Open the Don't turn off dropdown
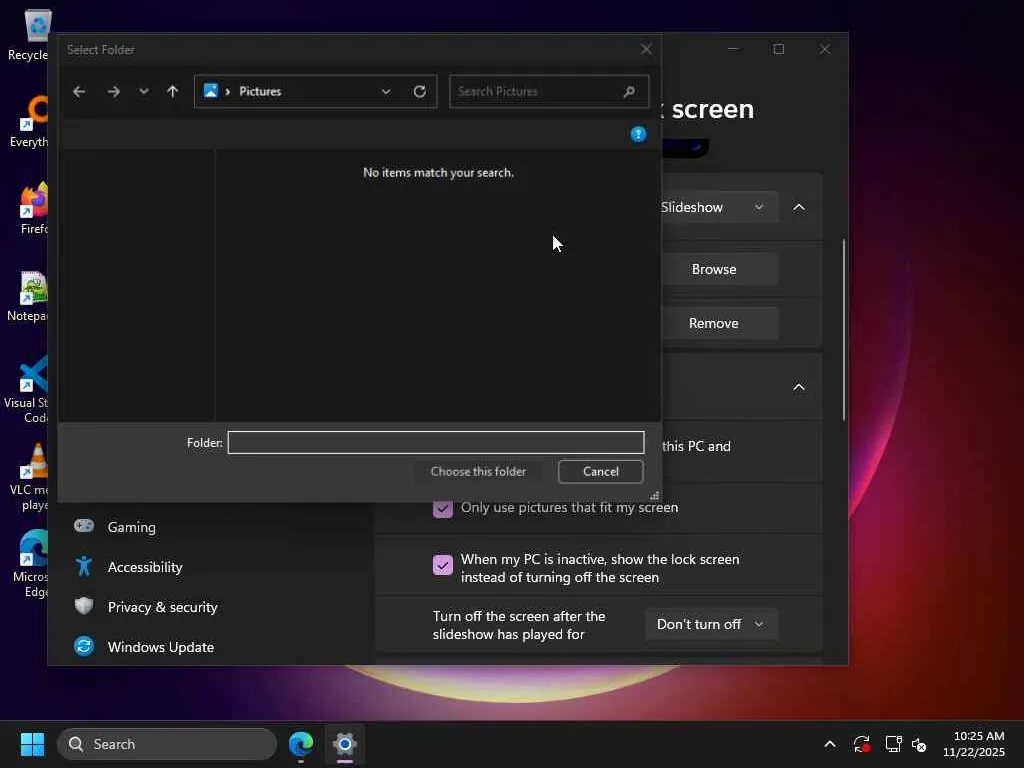This screenshot has height=768, width=1024. tap(711, 624)
